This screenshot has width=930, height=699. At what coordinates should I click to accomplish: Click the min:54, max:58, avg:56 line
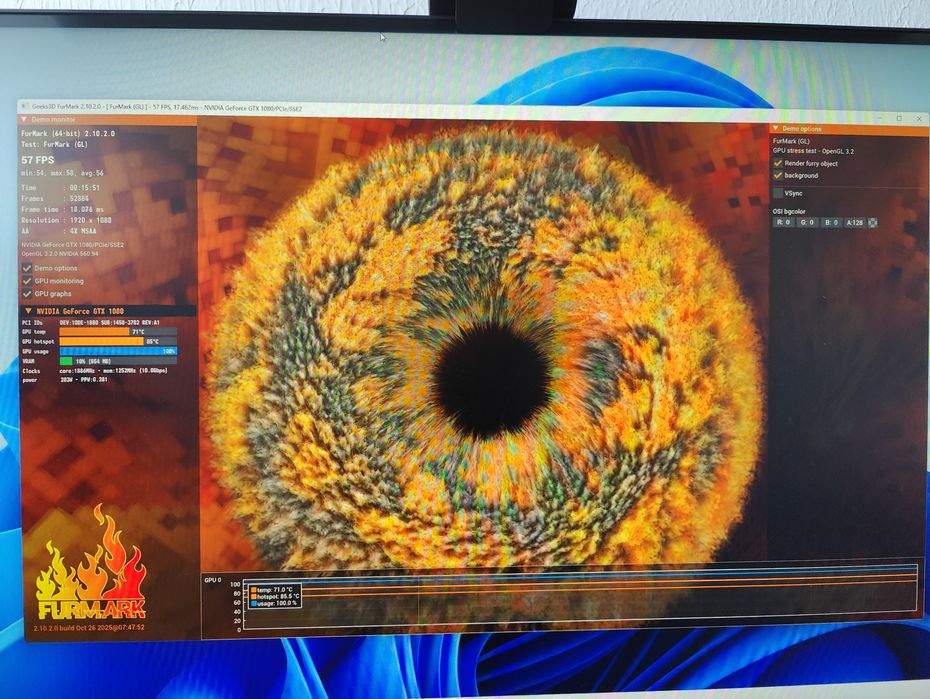pos(62,173)
